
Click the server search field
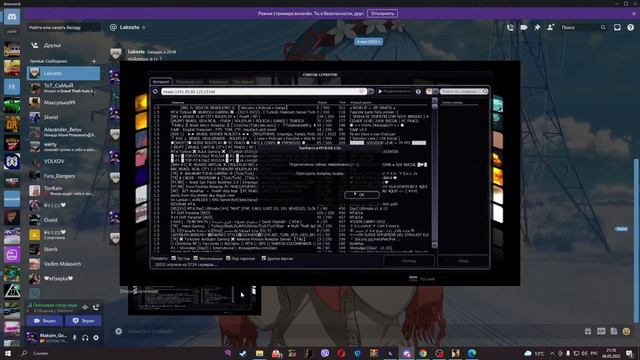click(464, 91)
